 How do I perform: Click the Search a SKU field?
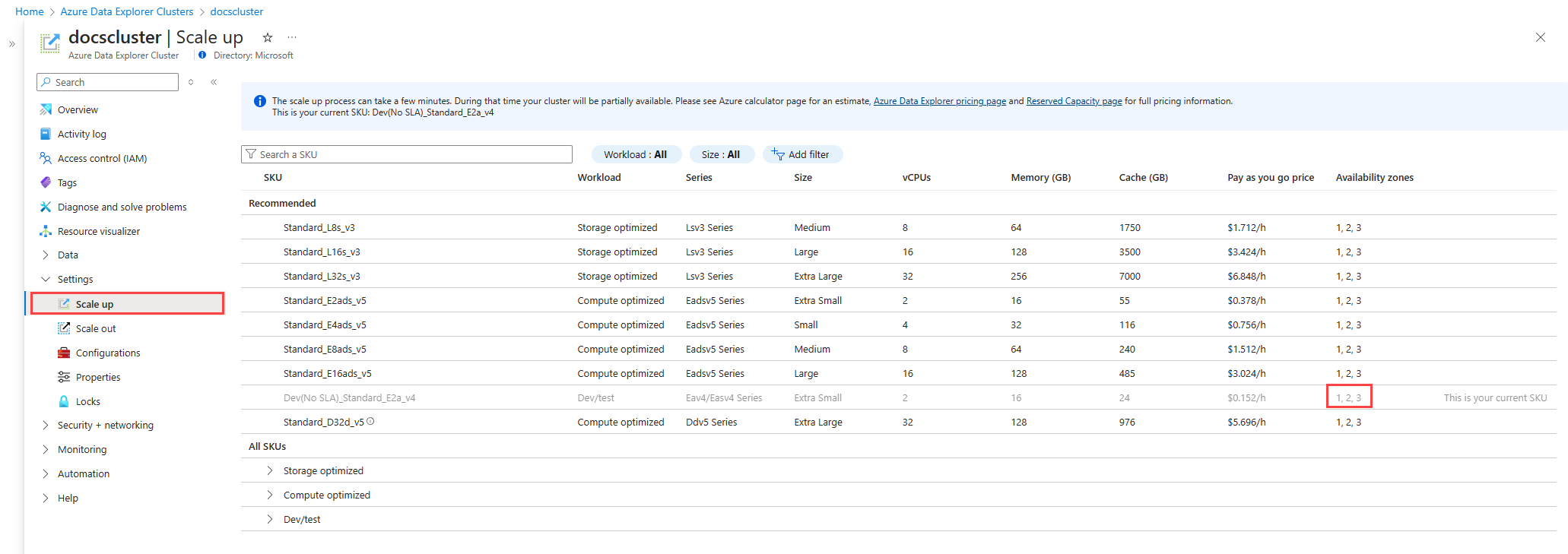pyautogui.click(x=407, y=154)
